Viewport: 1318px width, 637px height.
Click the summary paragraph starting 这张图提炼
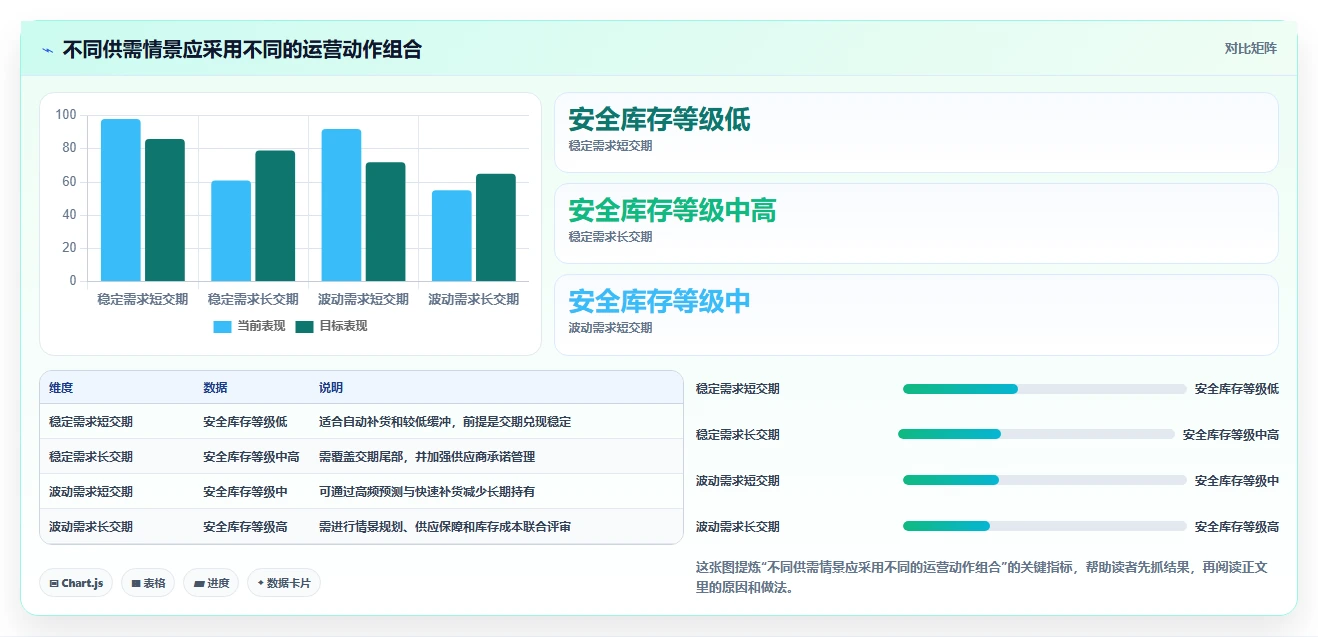click(x=987, y=578)
